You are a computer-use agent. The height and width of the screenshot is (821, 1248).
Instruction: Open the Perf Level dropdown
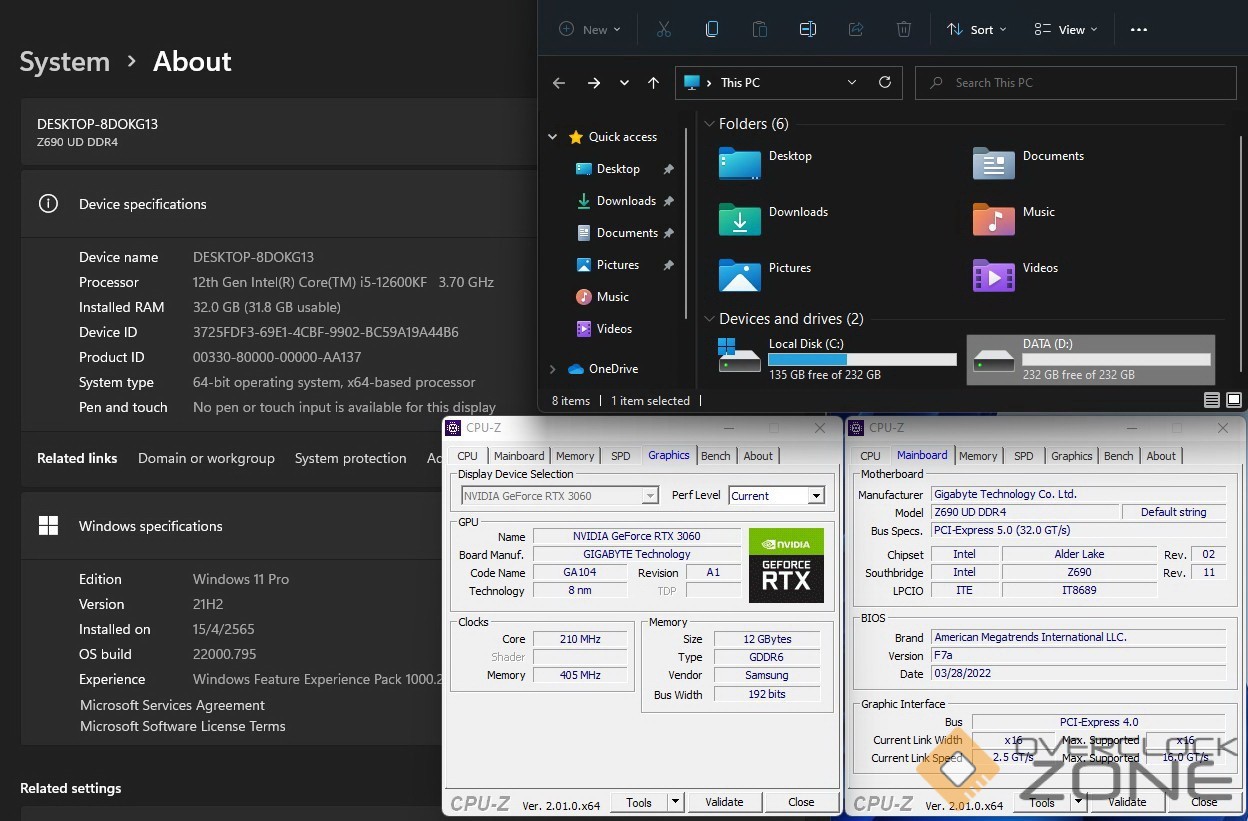coord(776,496)
